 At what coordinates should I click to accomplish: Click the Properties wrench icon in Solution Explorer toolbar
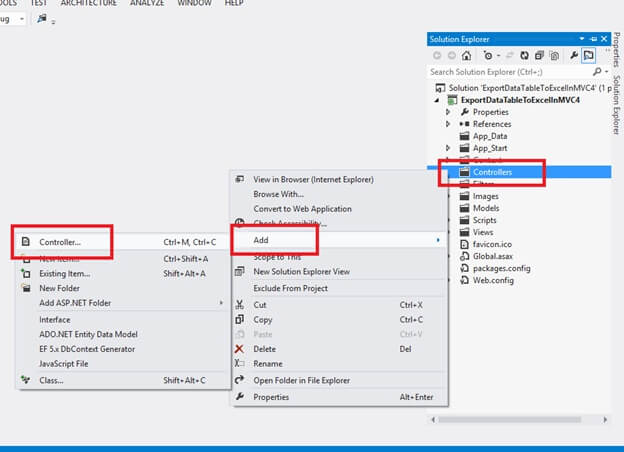tap(574, 56)
